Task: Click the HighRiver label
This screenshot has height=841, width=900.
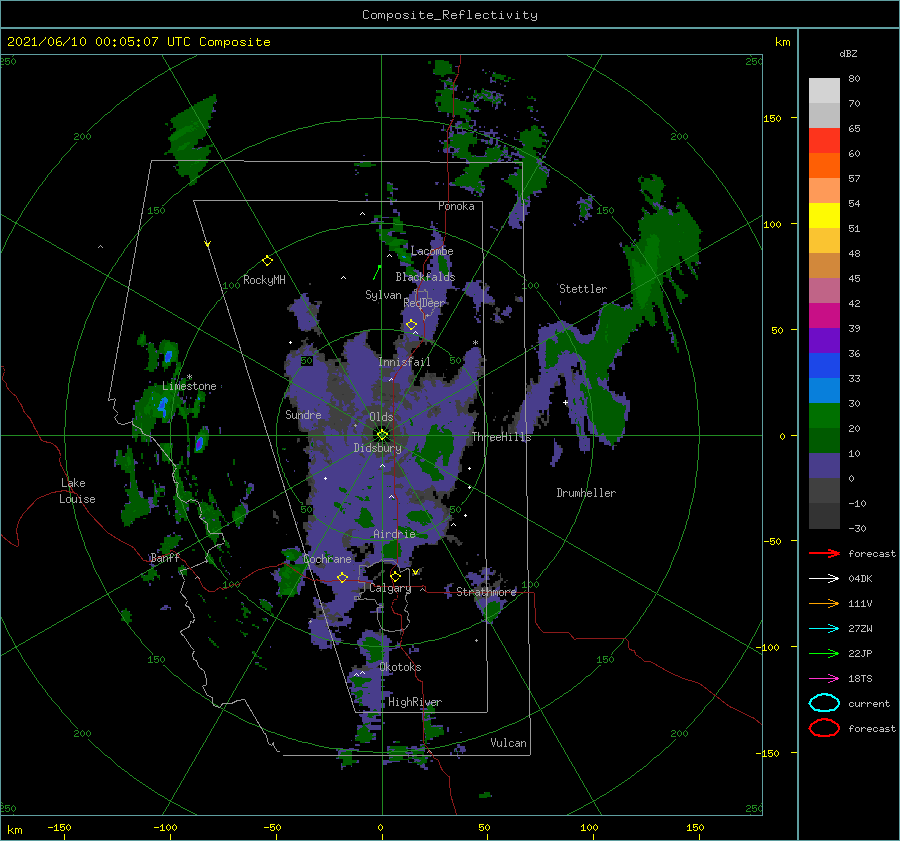Action: tap(415, 702)
